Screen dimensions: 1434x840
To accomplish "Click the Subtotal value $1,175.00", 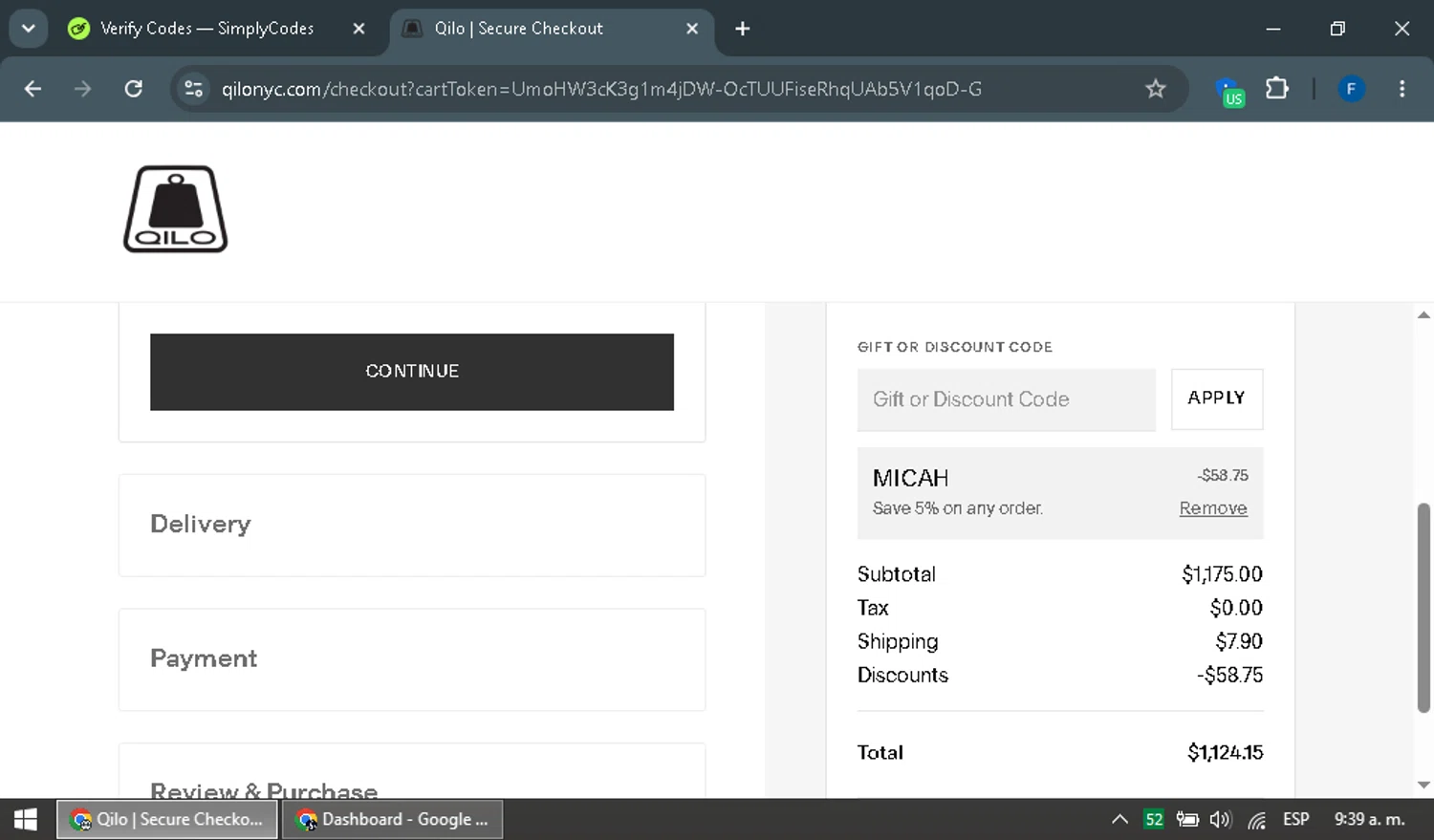I will tap(1222, 574).
